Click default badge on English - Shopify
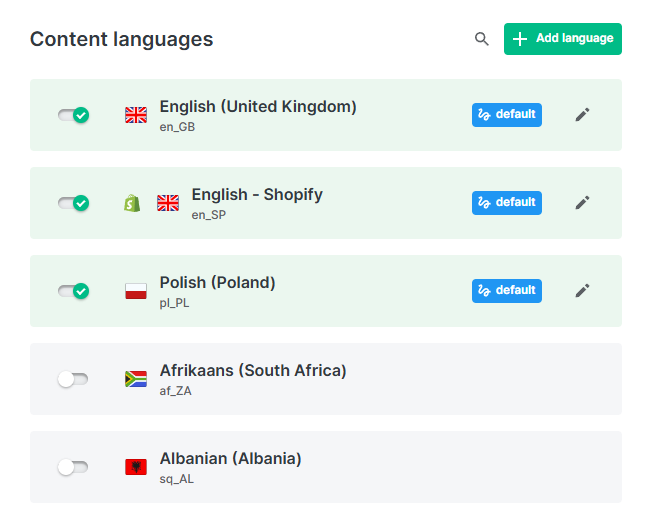 click(x=507, y=203)
